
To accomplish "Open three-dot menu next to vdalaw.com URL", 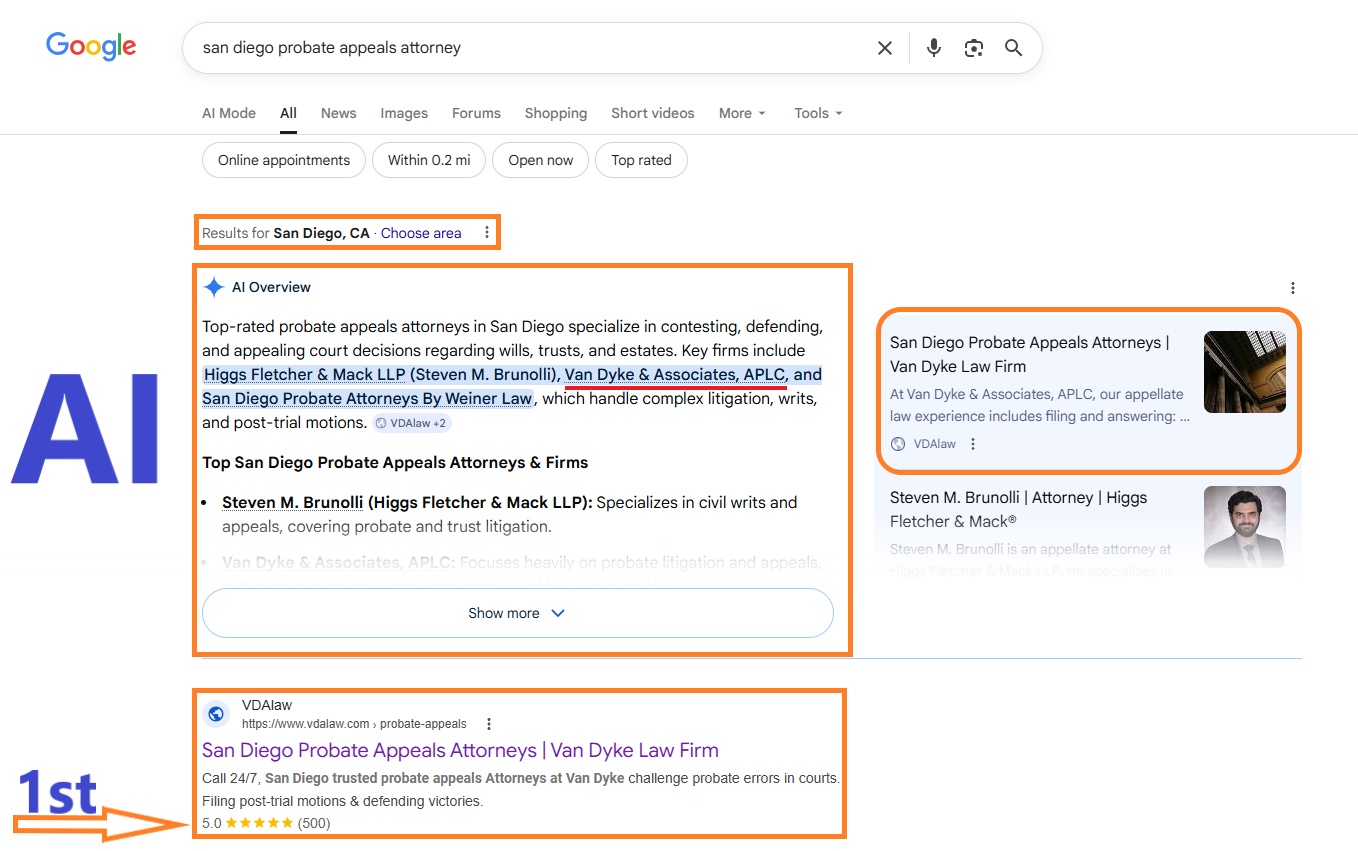I will click(x=488, y=724).
